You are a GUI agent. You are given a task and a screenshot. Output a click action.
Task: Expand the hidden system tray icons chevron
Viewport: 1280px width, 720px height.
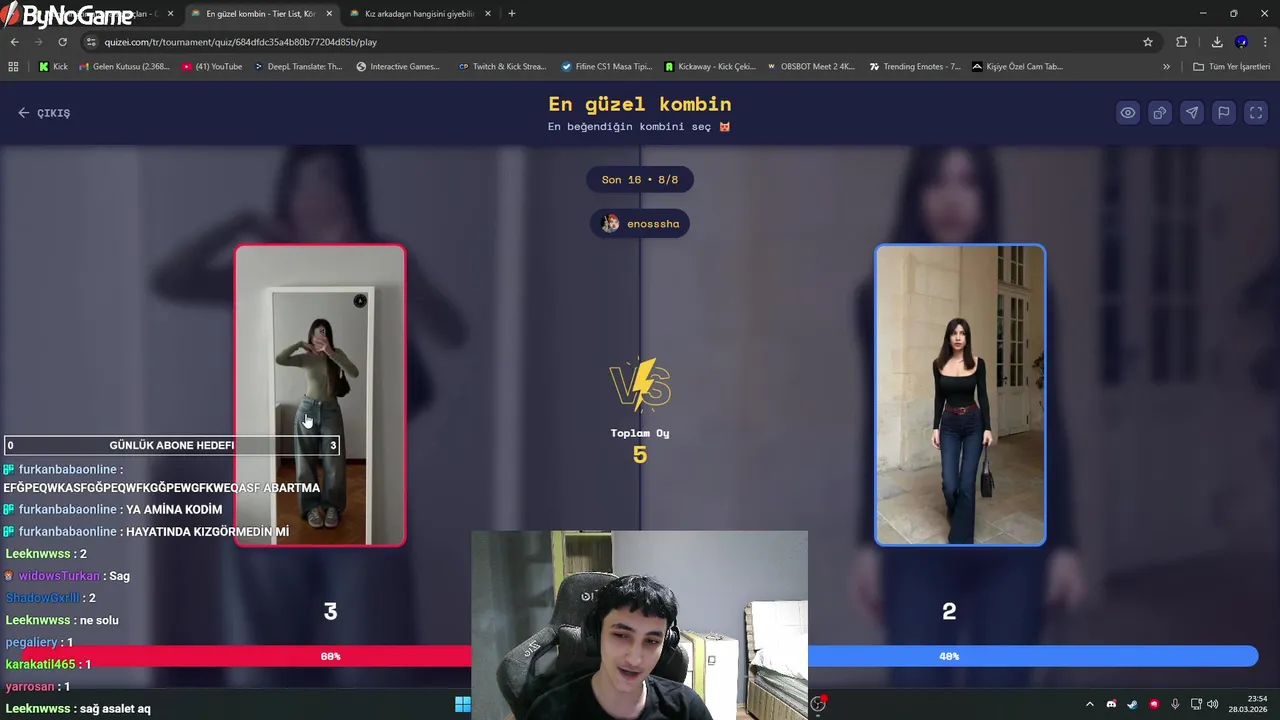1090,704
